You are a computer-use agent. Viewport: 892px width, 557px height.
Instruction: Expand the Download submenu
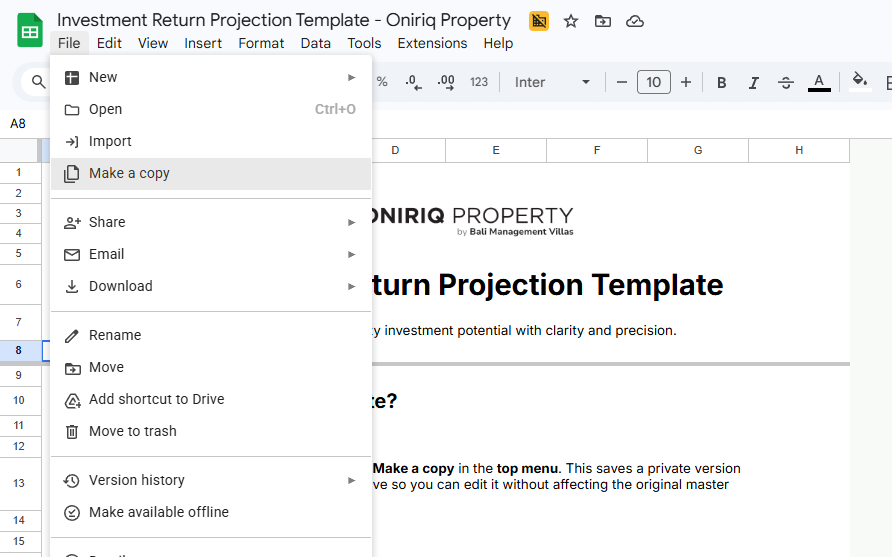(x=211, y=286)
